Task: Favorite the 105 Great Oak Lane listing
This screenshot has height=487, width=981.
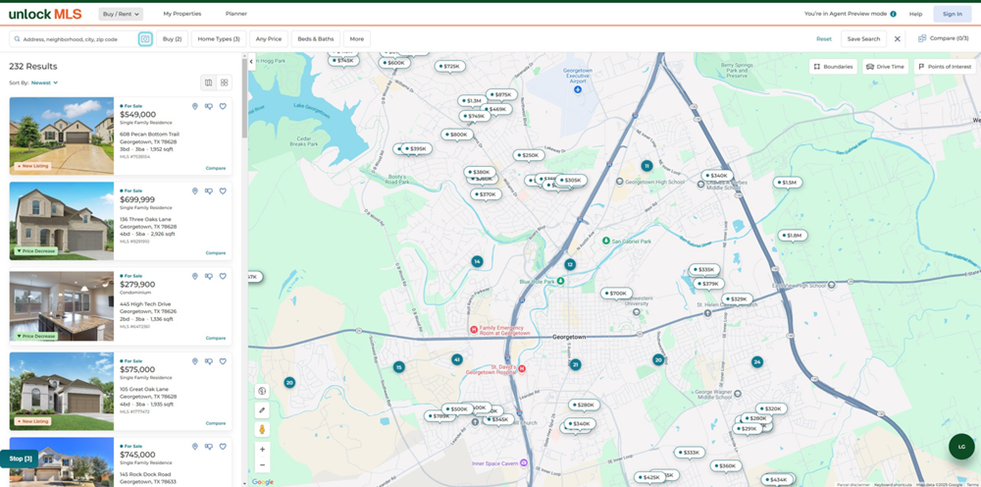Action: click(223, 361)
